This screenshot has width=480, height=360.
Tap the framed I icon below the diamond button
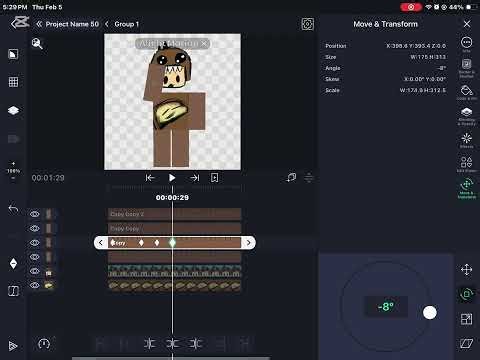pyautogui.click(x=13, y=291)
